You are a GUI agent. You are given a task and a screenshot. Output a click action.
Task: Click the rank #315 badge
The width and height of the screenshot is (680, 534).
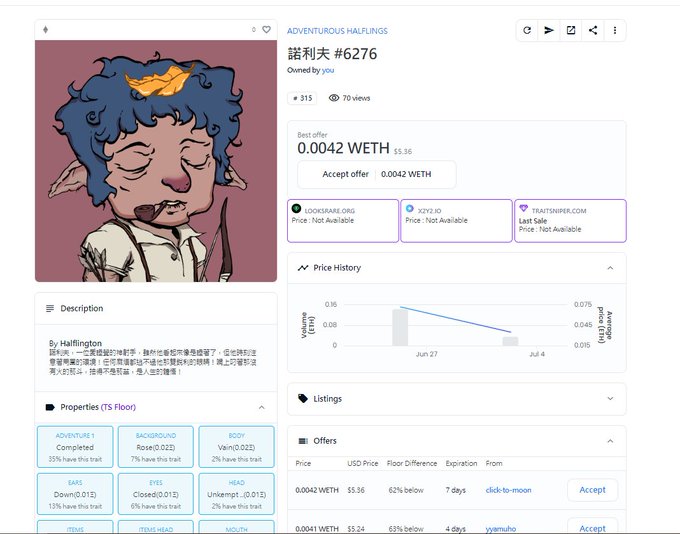click(302, 98)
